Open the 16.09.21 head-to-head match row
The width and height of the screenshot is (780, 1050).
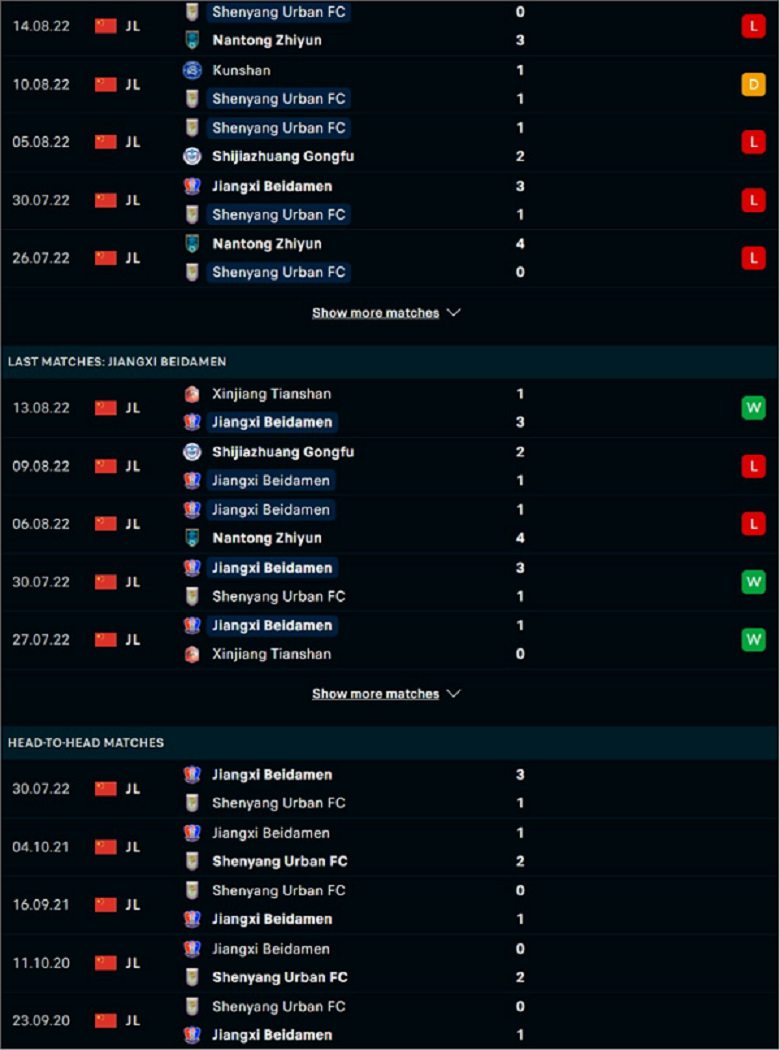coord(390,905)
